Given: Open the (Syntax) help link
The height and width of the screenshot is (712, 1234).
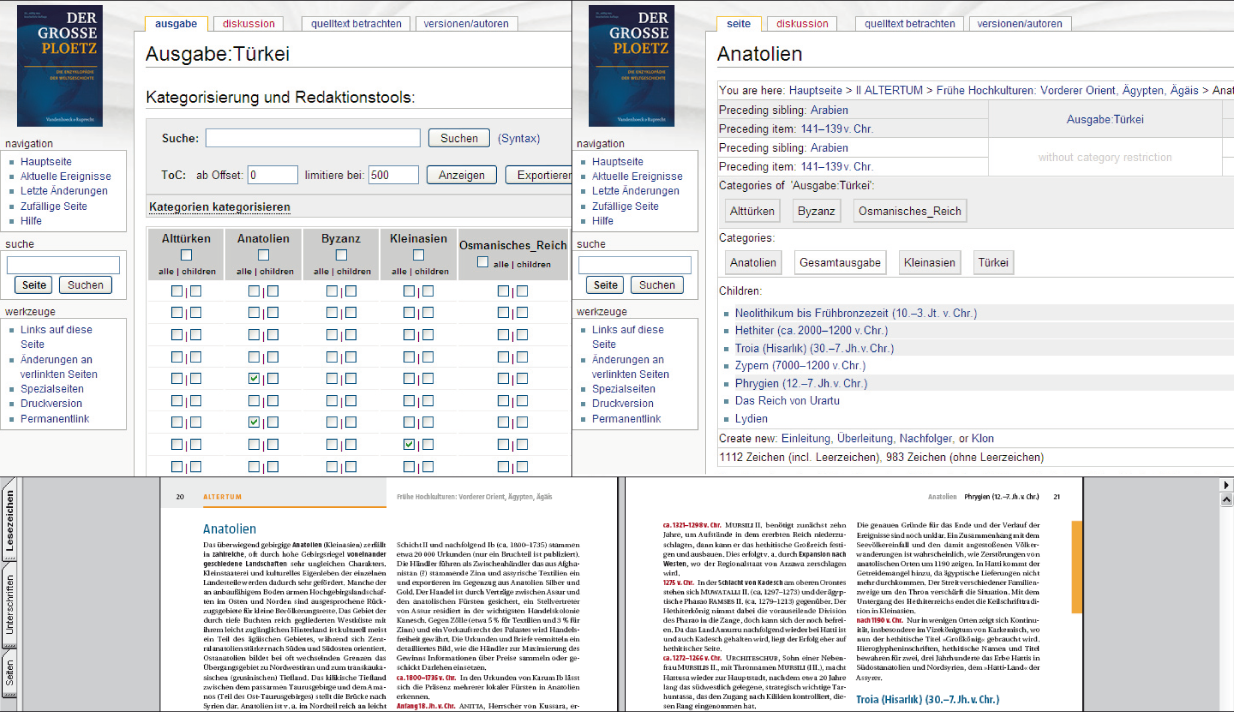Looking at the screenshot, I should (x=519, y=139).
